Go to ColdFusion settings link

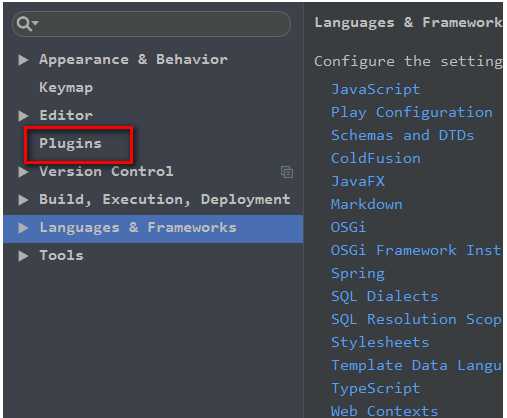(376, 158)
